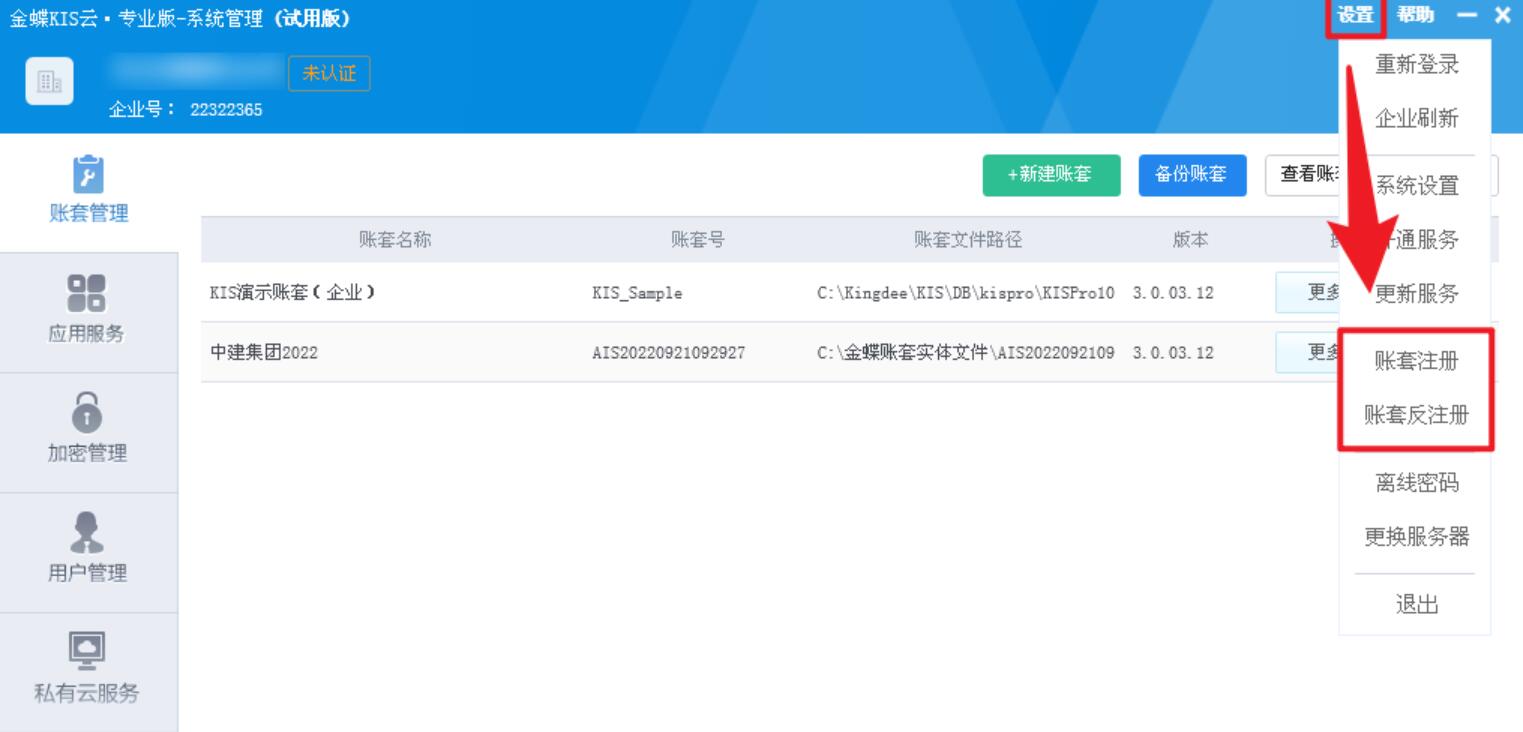Click the 账套文件路径 column header
1523x732 pixels.
click(x=968, y=240)
